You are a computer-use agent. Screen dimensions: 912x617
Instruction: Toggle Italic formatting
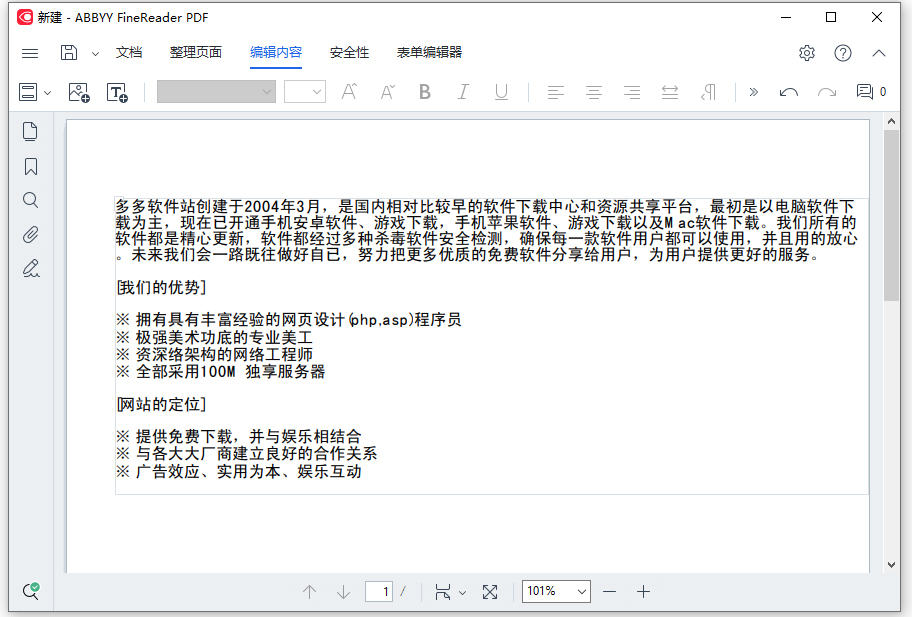(463, 92)
